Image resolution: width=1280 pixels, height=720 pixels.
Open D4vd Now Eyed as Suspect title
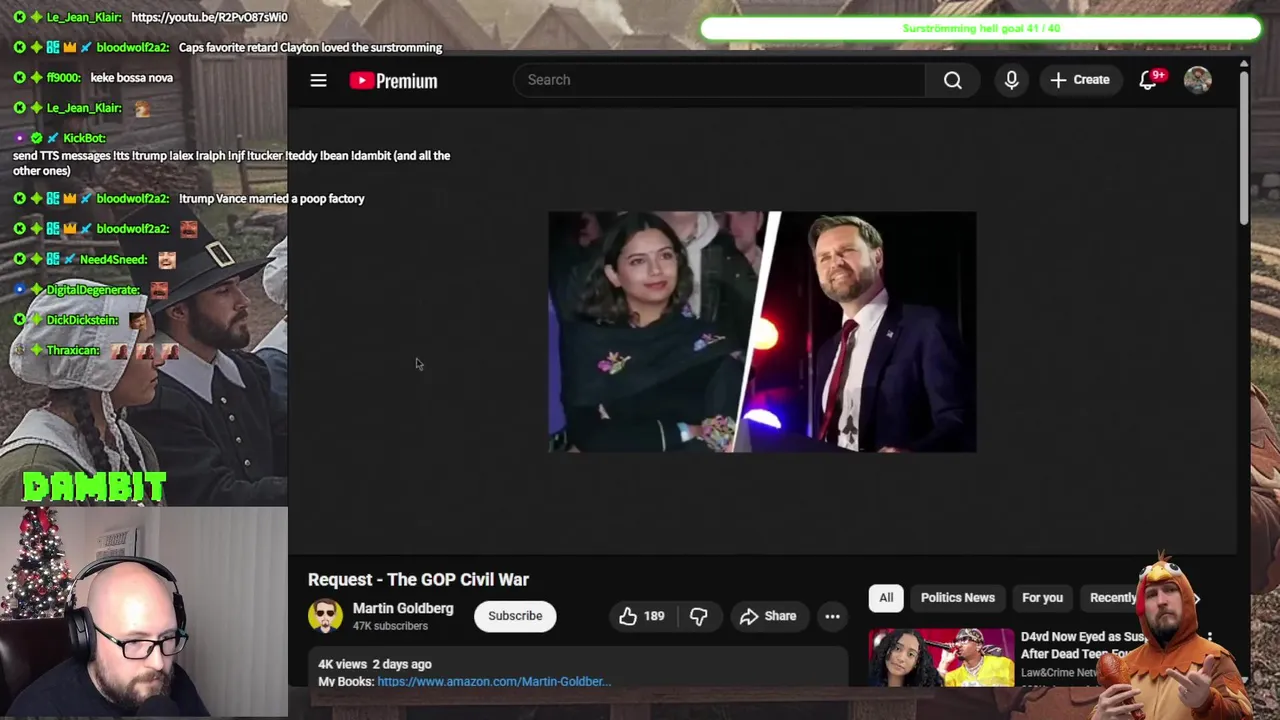1082,645
